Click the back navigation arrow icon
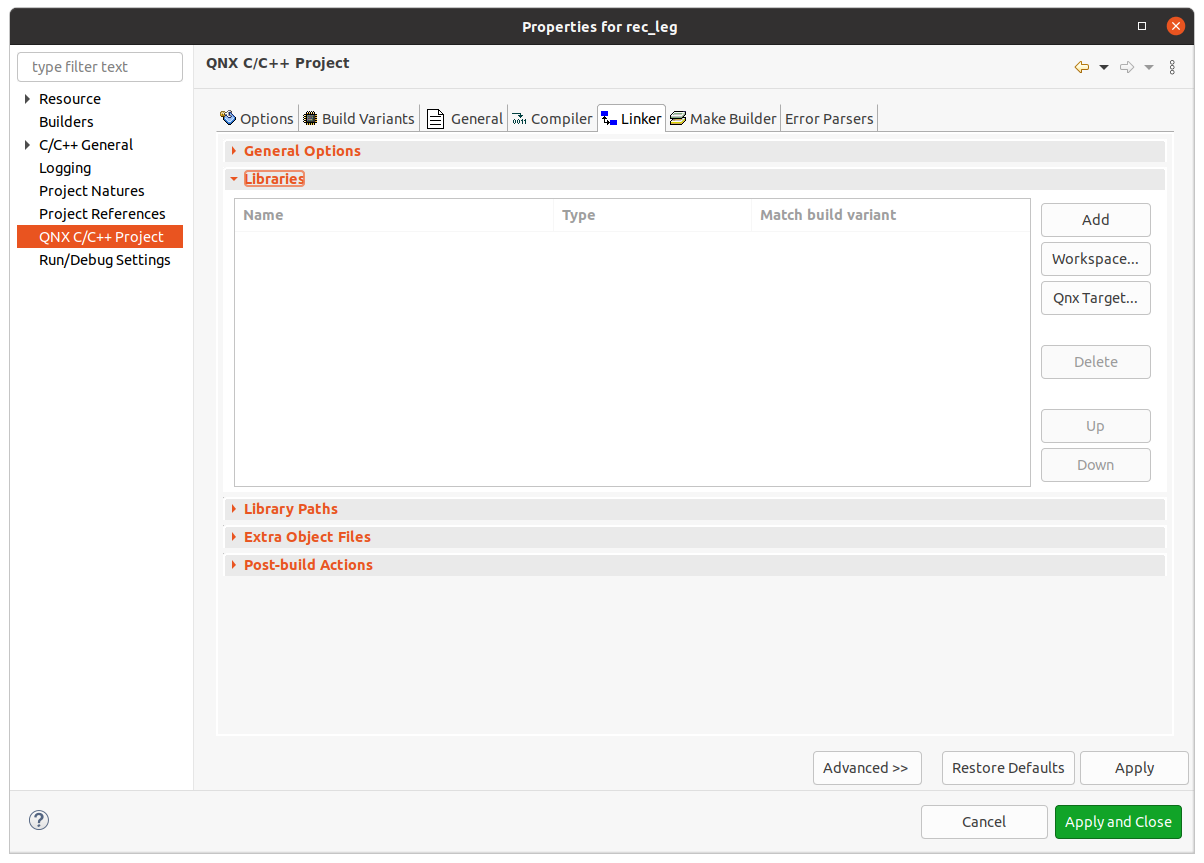 (x=1081, y=67)
